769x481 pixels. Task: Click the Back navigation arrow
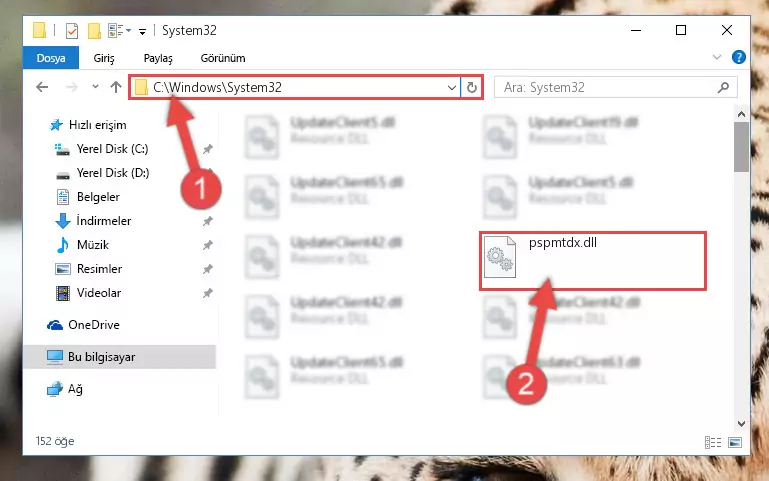coord(42,87)
